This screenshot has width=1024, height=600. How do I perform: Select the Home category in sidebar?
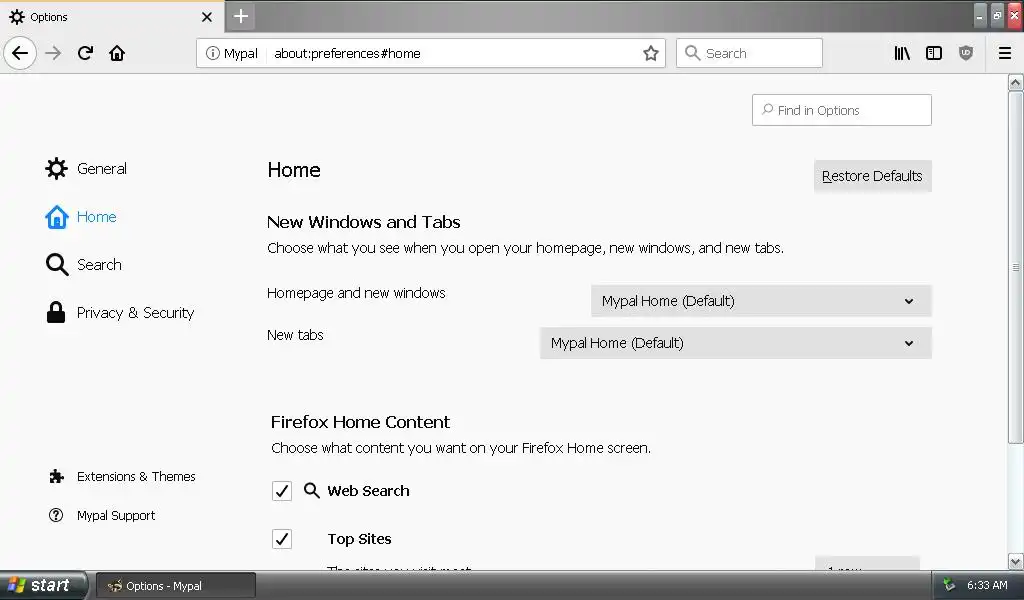(81, 217)
